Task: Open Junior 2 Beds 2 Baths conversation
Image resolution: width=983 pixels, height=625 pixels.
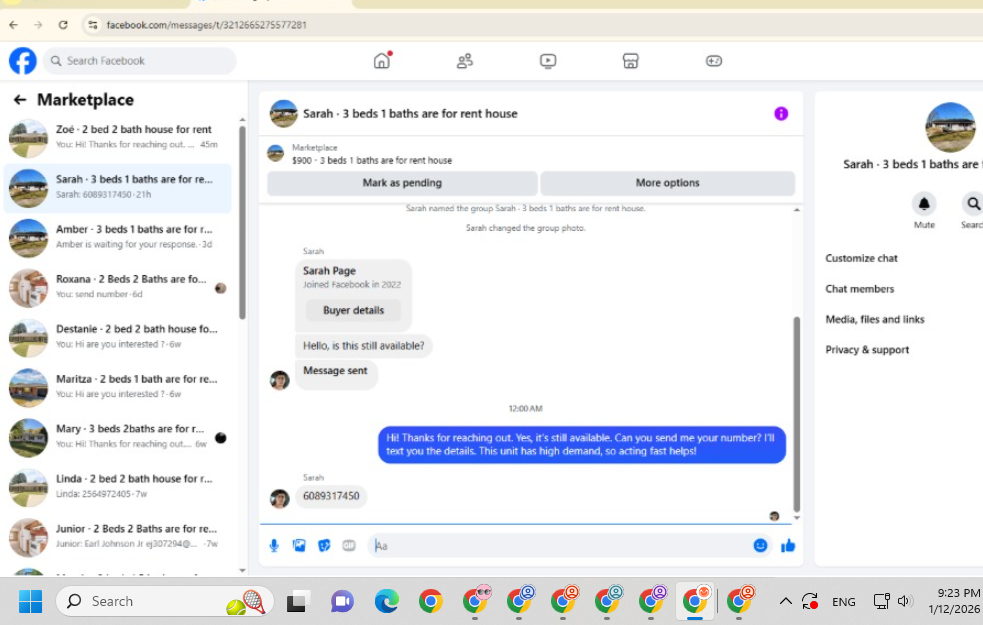Action: point(118,537)
